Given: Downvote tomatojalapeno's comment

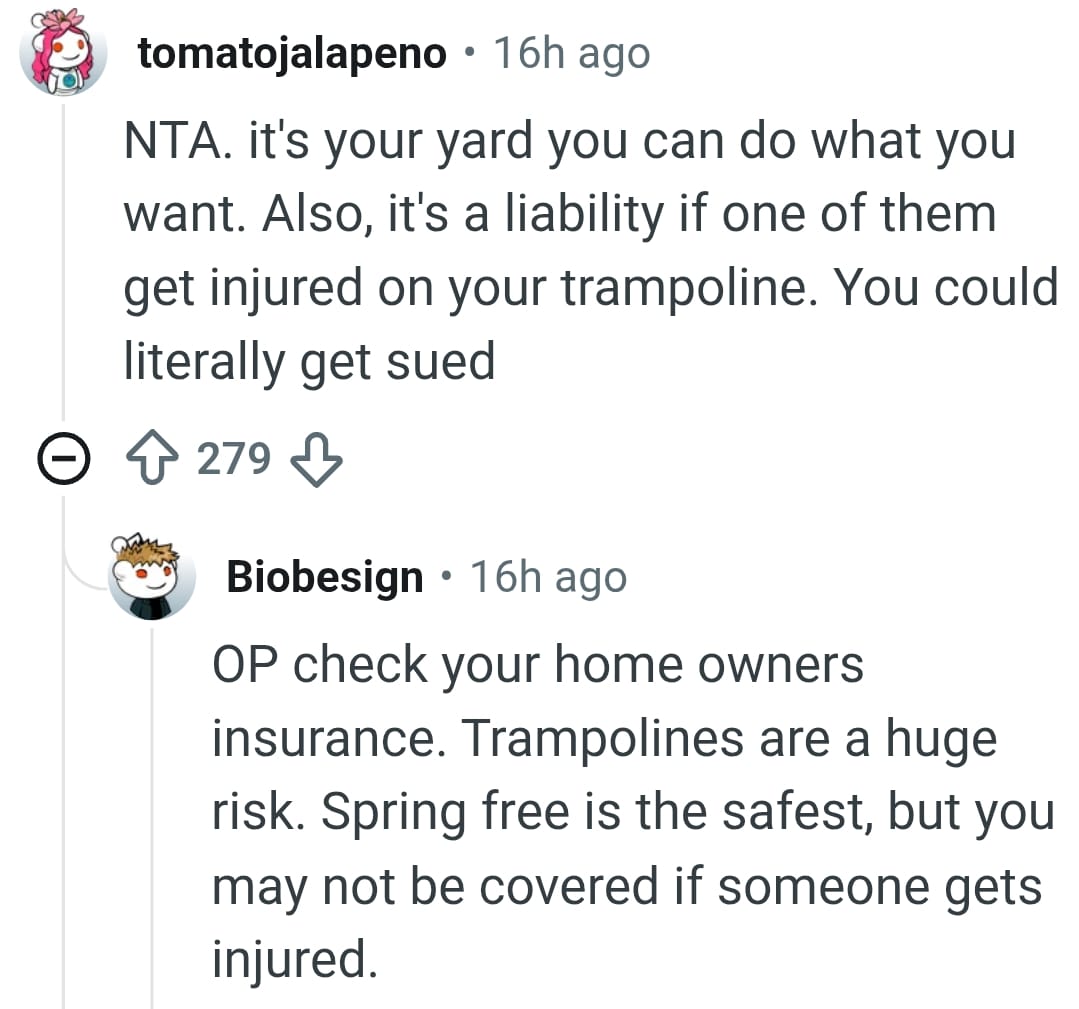Looking at the screenshot, I should [316, 460].
